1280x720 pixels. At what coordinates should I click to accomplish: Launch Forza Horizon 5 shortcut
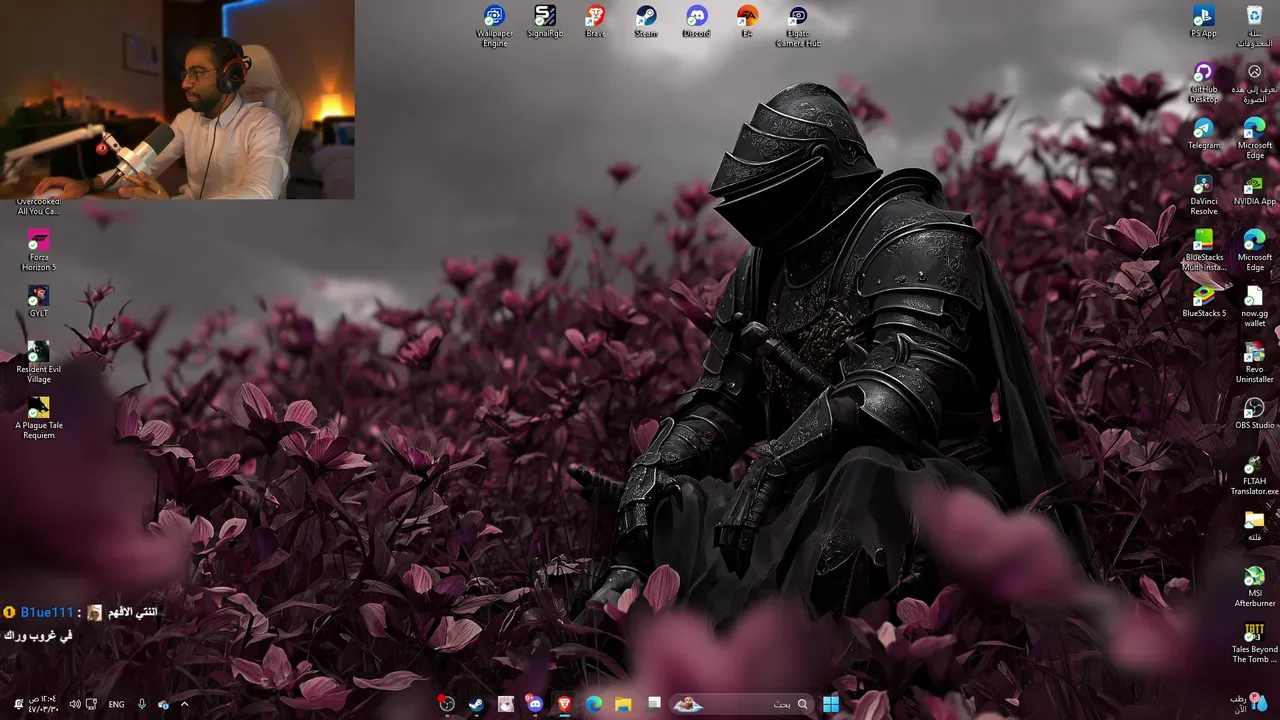pyautogui.click(x=39, y=251)
